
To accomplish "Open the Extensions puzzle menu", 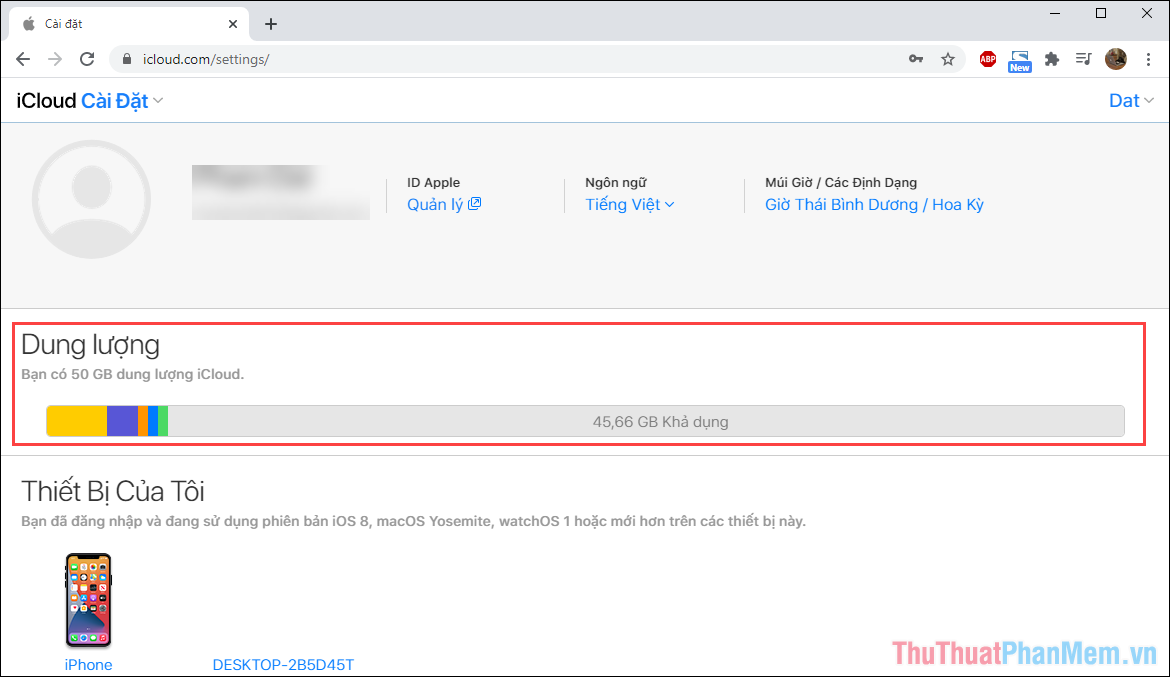I will 1052,59.
